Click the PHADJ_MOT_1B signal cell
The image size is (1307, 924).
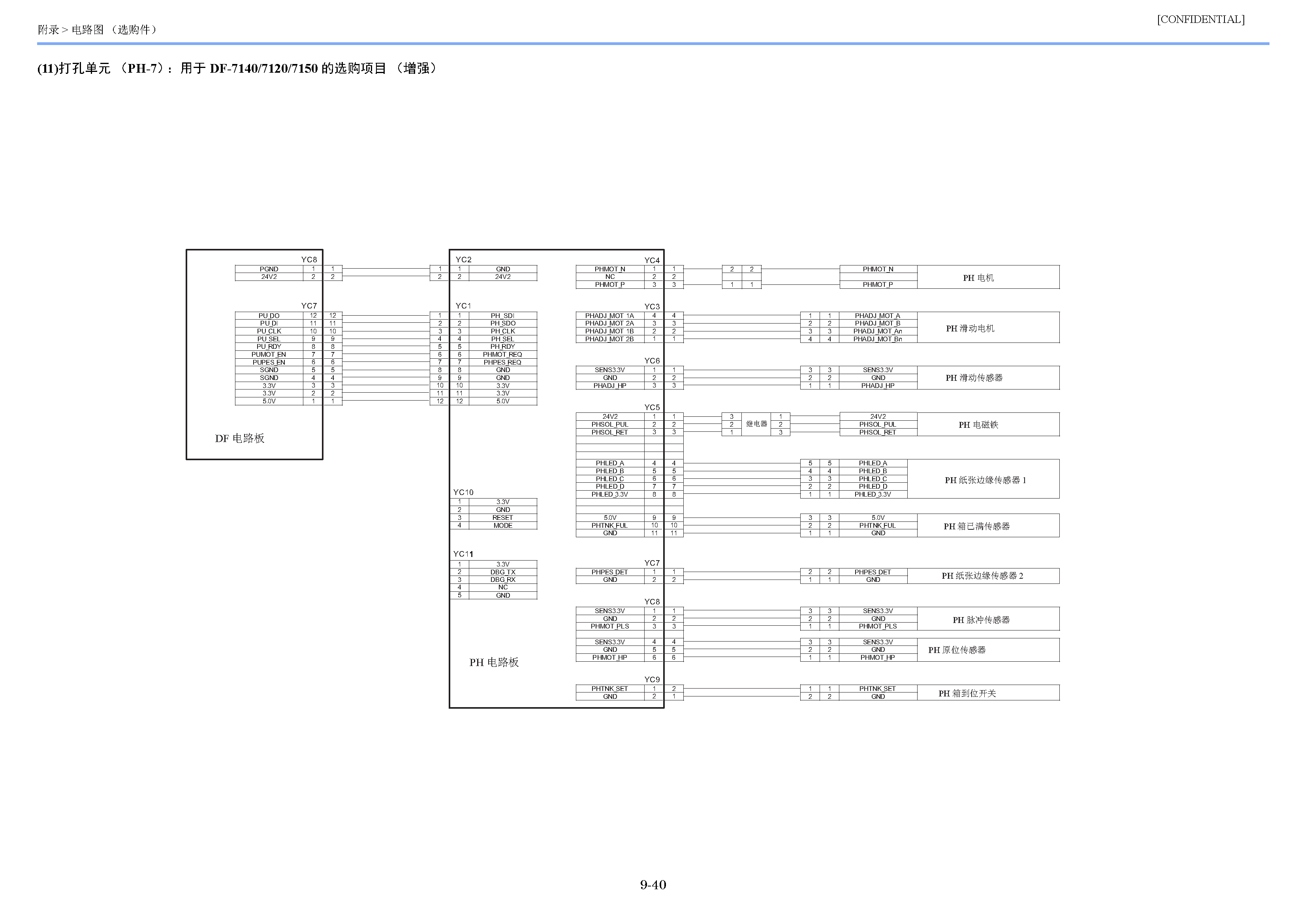(610, 331)
